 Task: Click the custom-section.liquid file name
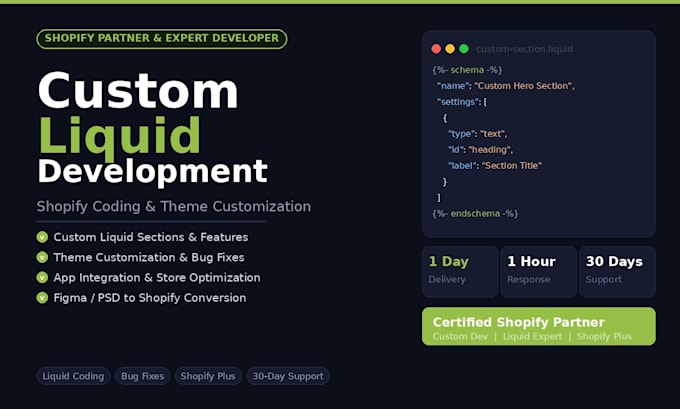524,49
